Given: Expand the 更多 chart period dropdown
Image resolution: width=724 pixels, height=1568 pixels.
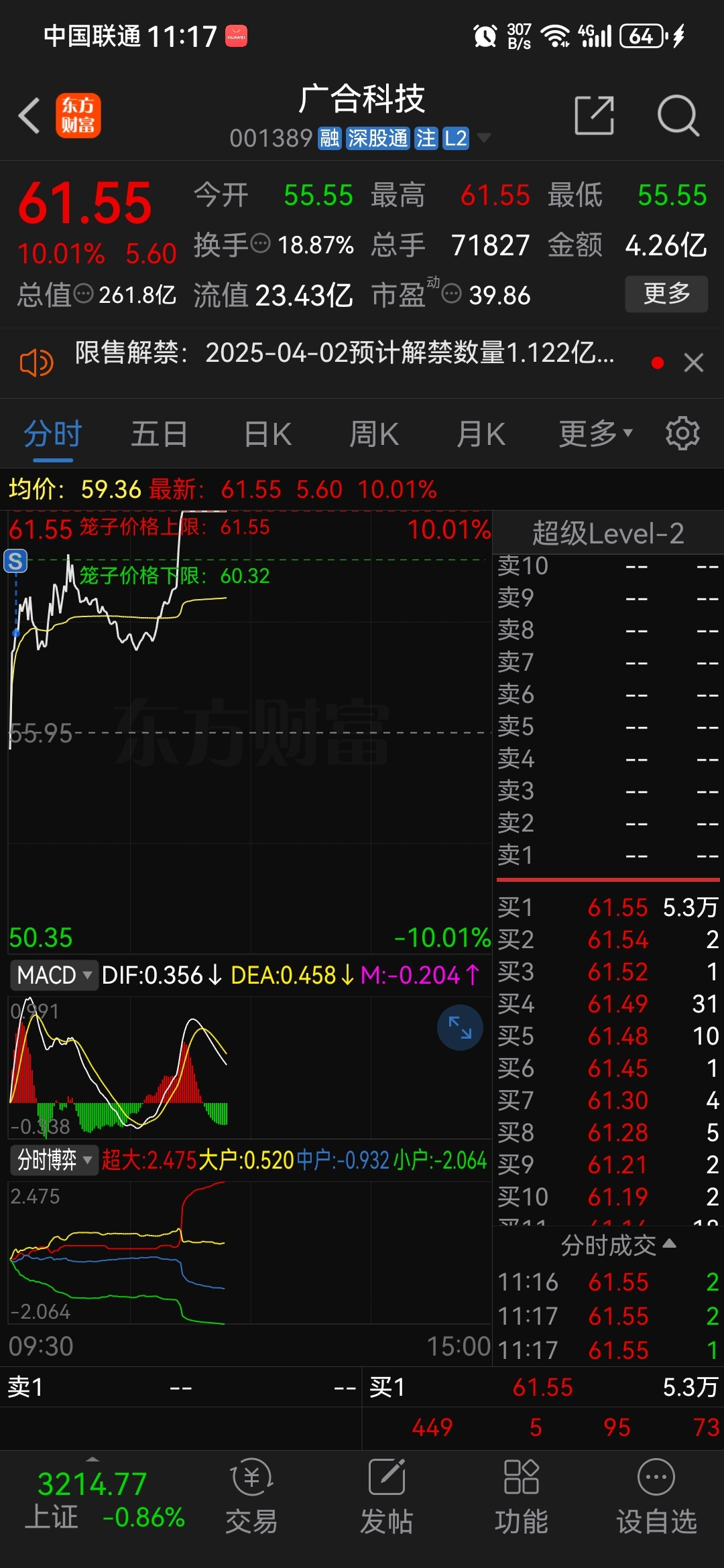Looking at the screenshot, I should click(x=596, y=434).
